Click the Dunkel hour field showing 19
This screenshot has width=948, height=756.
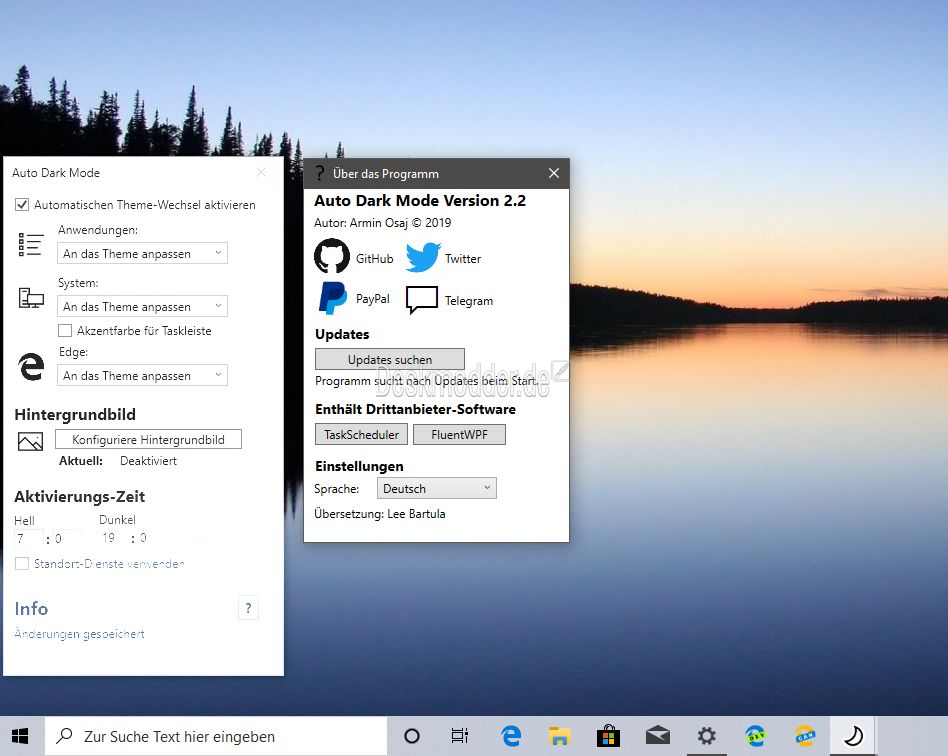point(115,537)
